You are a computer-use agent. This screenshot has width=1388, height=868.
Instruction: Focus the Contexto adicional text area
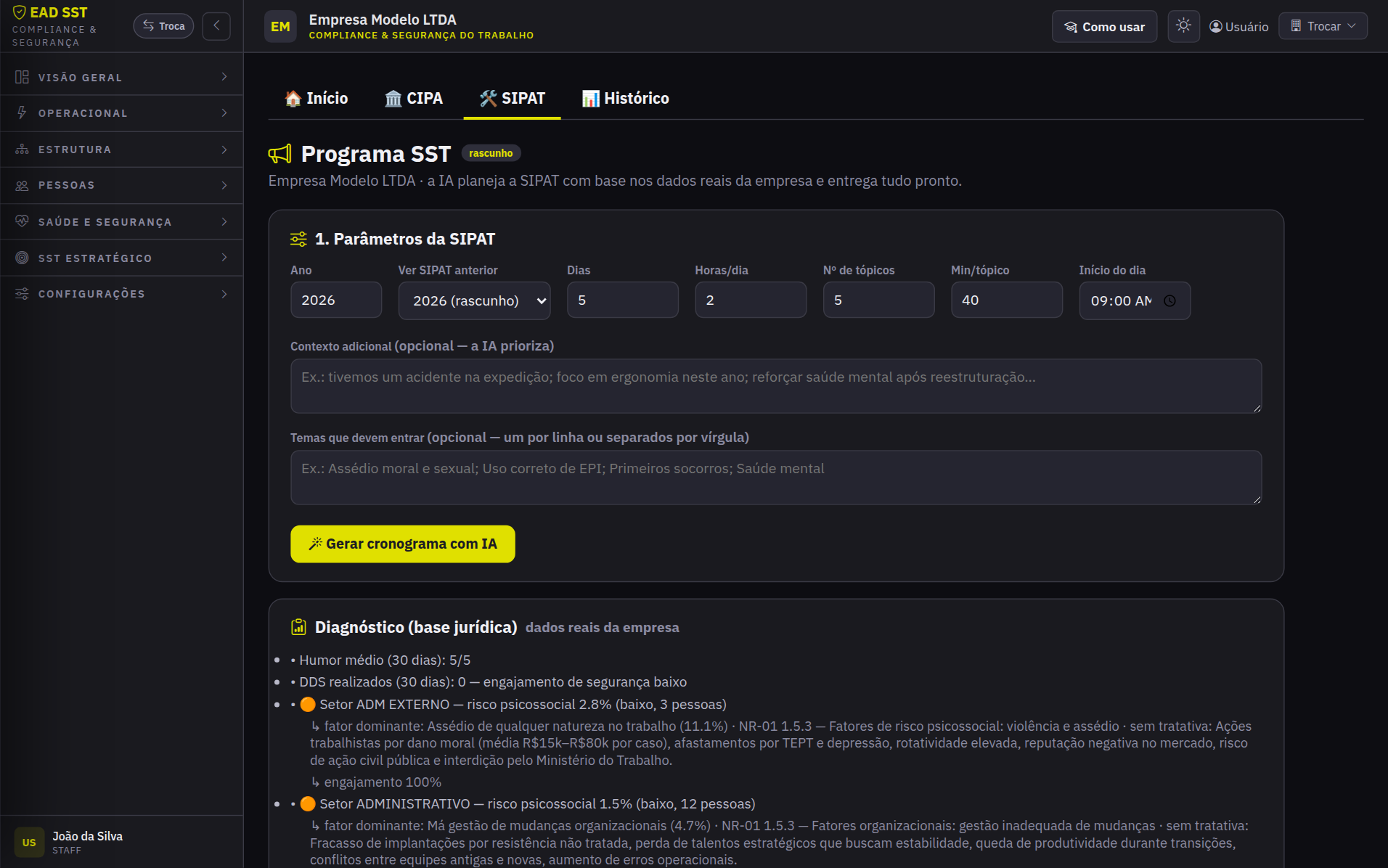(776, 386)
